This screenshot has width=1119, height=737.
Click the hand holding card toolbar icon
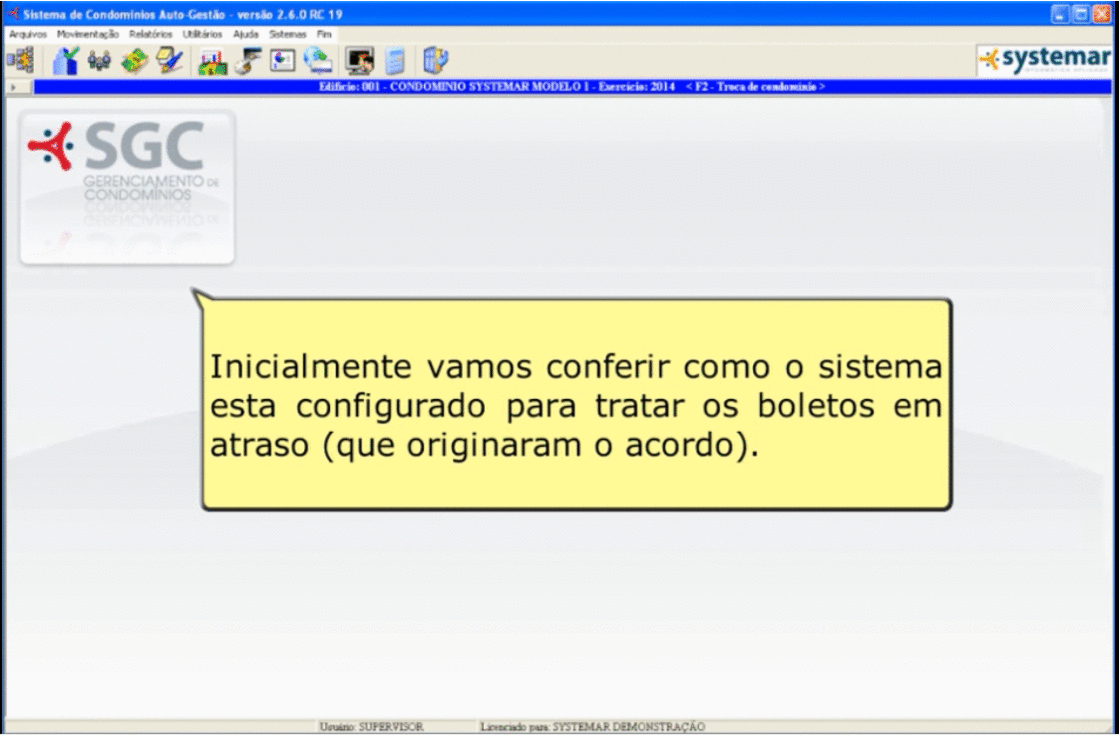pos(248,61)
